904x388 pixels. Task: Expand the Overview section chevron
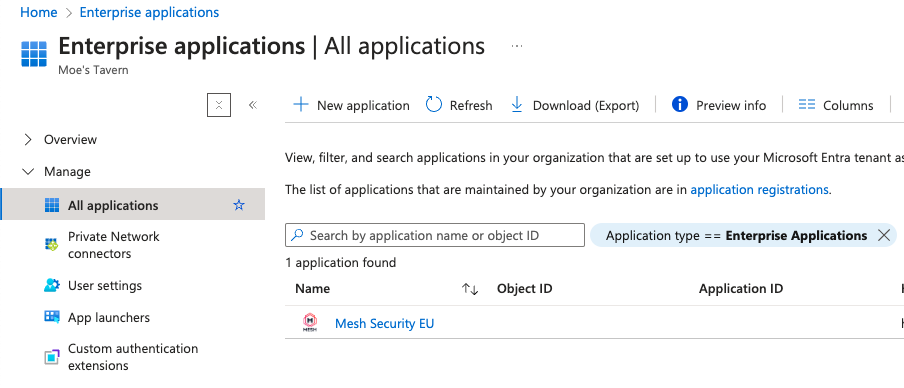click(x=28, y=140)
